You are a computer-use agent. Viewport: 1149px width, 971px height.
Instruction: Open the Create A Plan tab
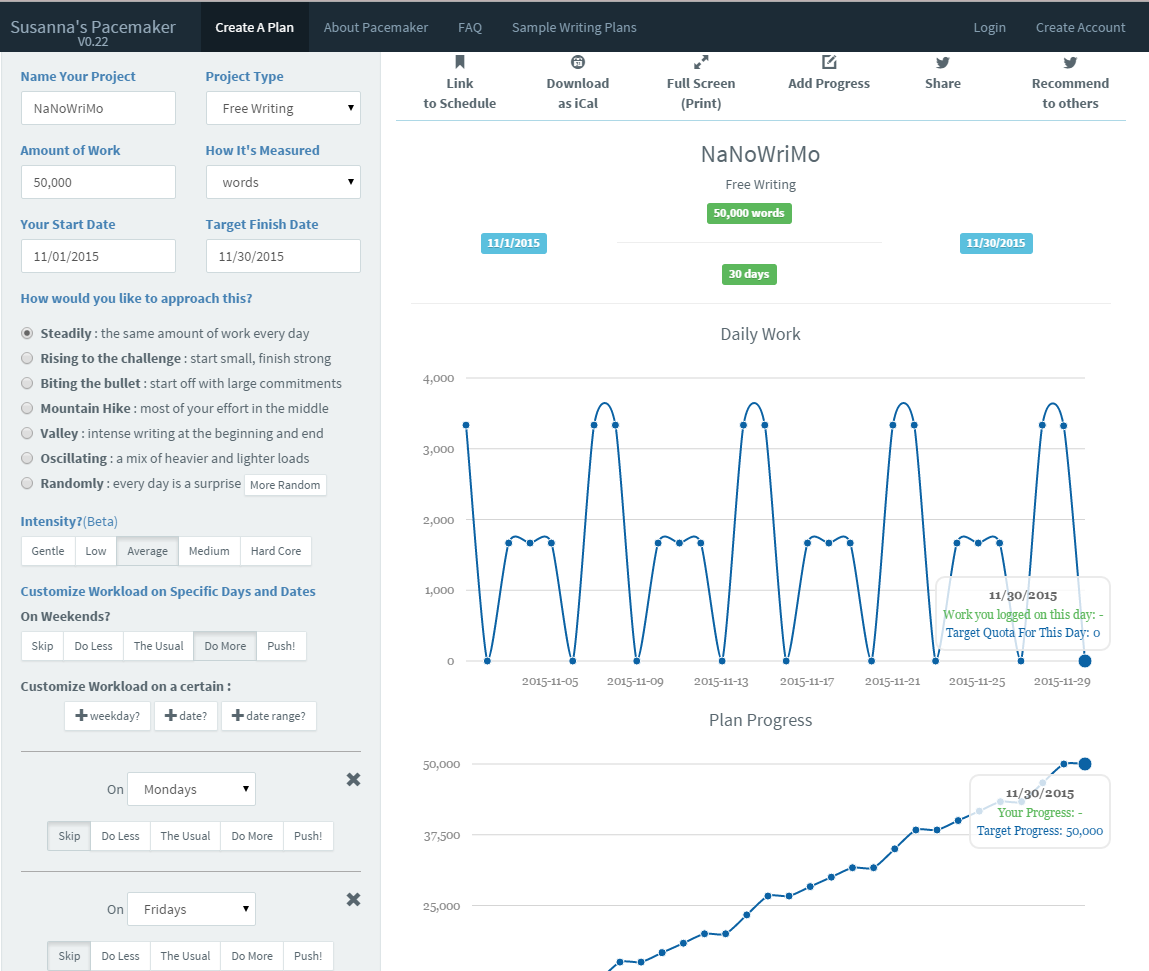coord(254,27)
